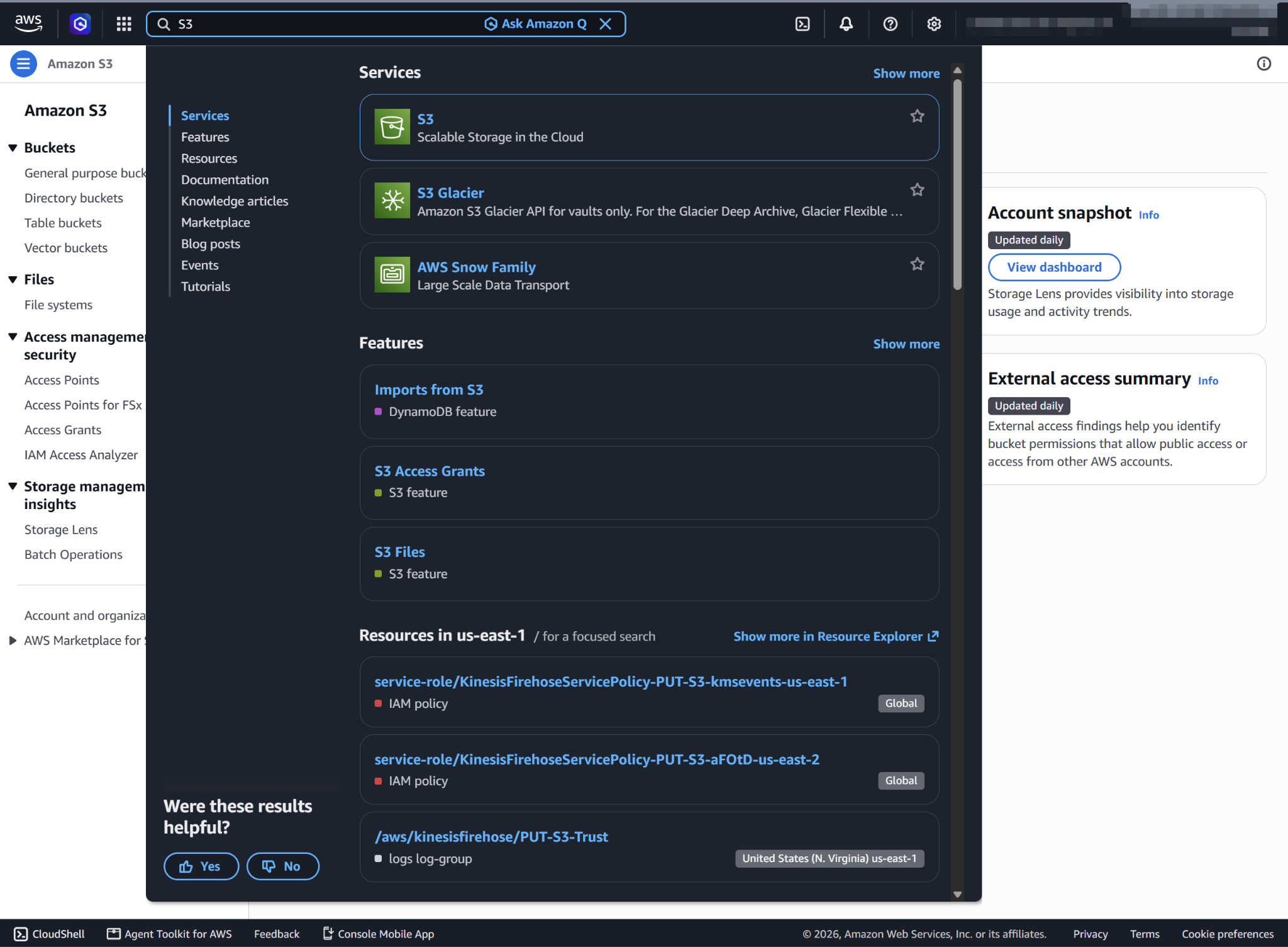1288x947 pixels.
Task: Favorite the S3 service with its star
Action: 917,116
